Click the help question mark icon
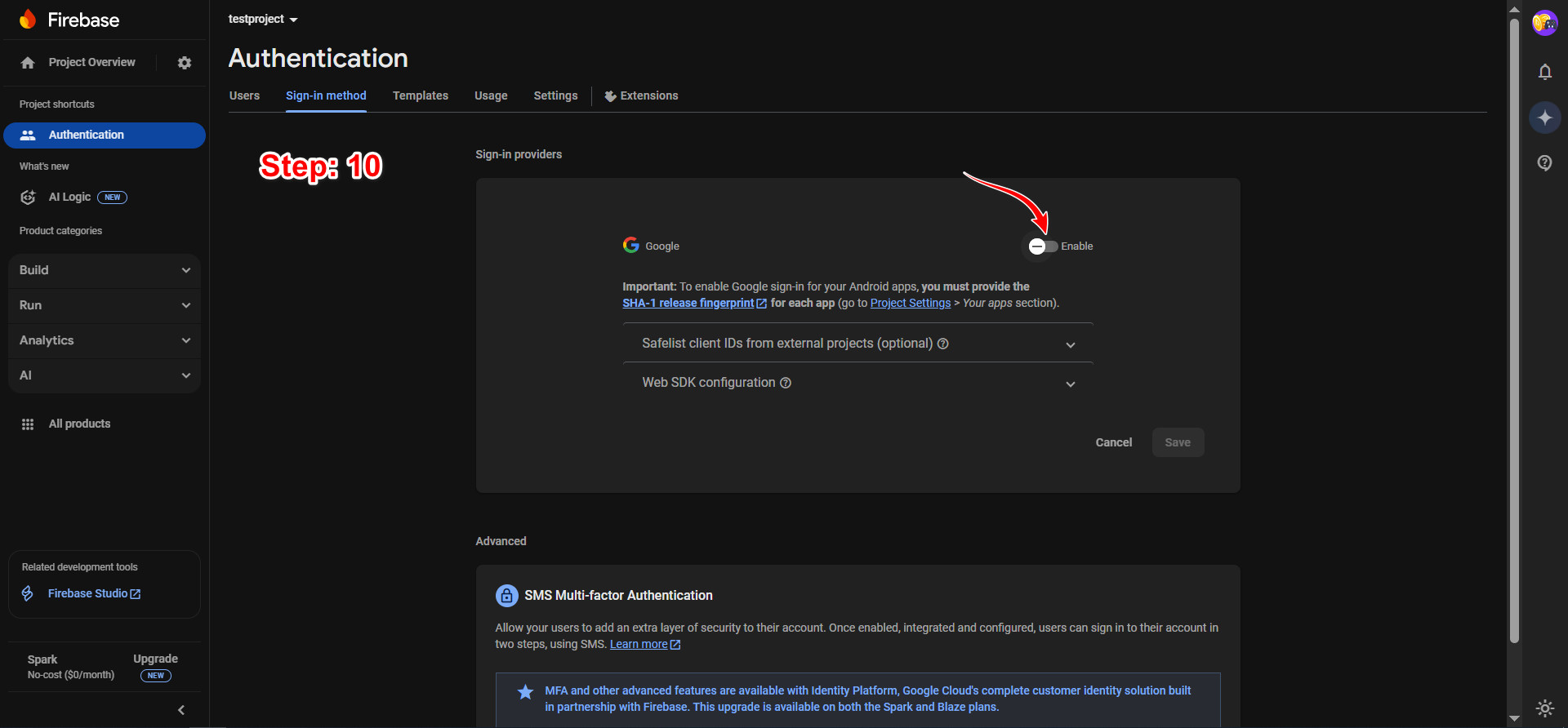Viewport: 1568px width, 728px height. point(1544,162)
